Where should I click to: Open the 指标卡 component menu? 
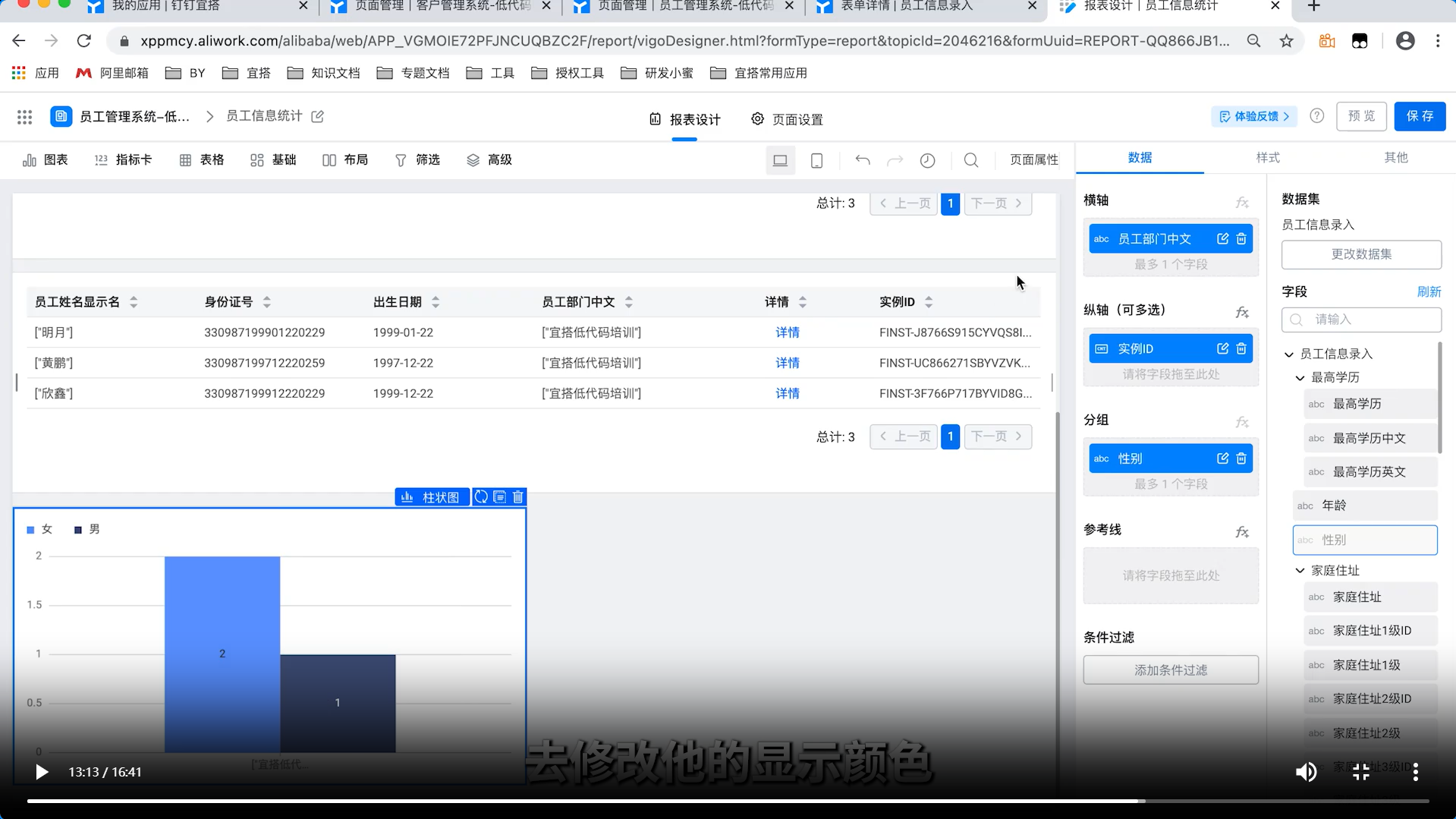click(123, 160)
